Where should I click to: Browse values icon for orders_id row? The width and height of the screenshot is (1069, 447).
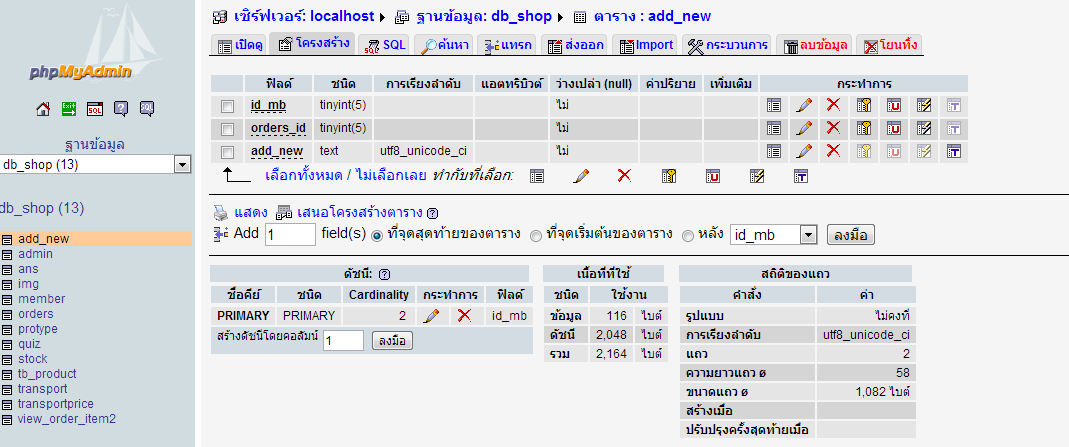tap(774, 127)
